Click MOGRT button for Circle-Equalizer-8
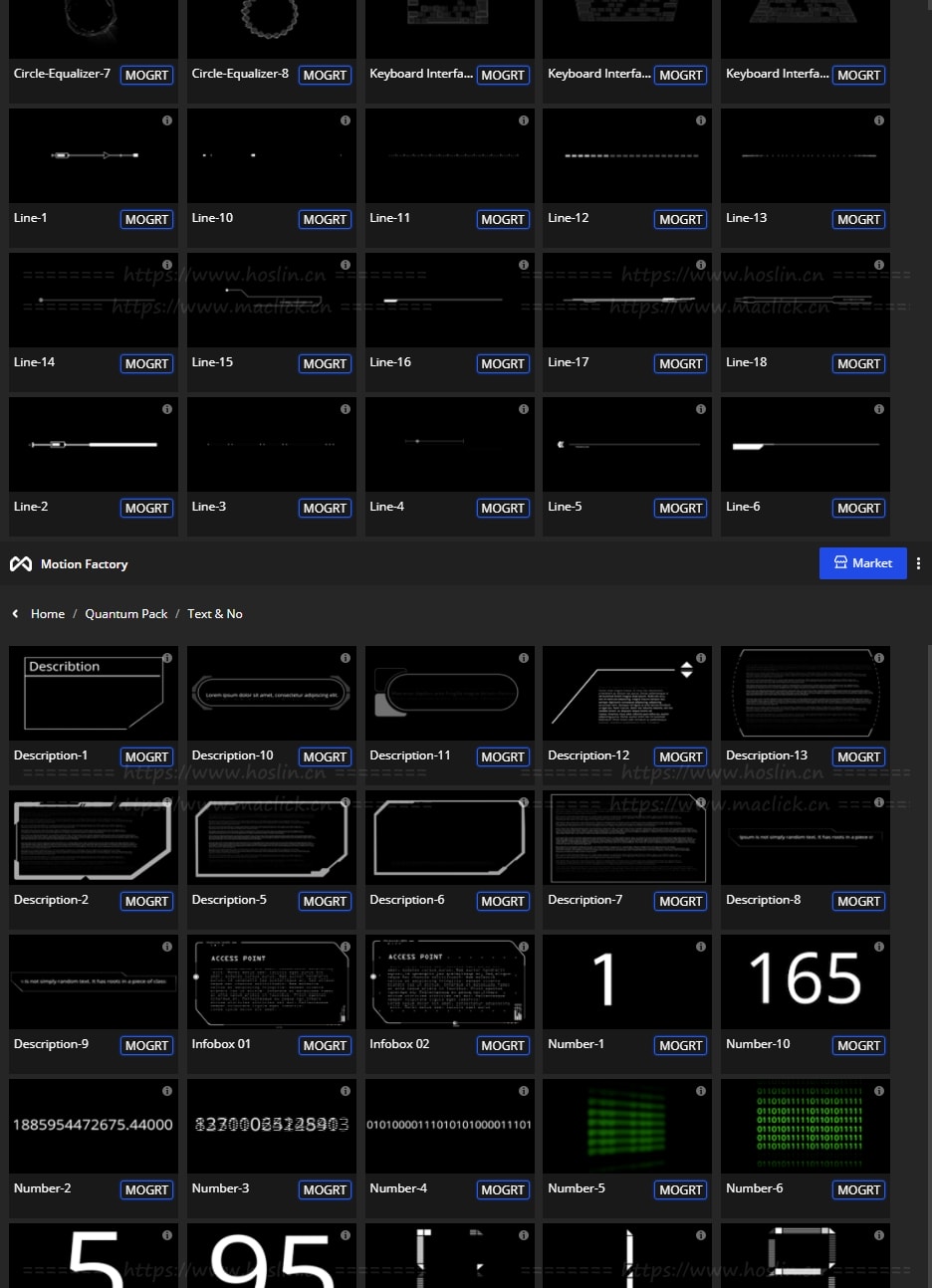The width and height of the screenshot is (932, 1288). click(326, 75)
